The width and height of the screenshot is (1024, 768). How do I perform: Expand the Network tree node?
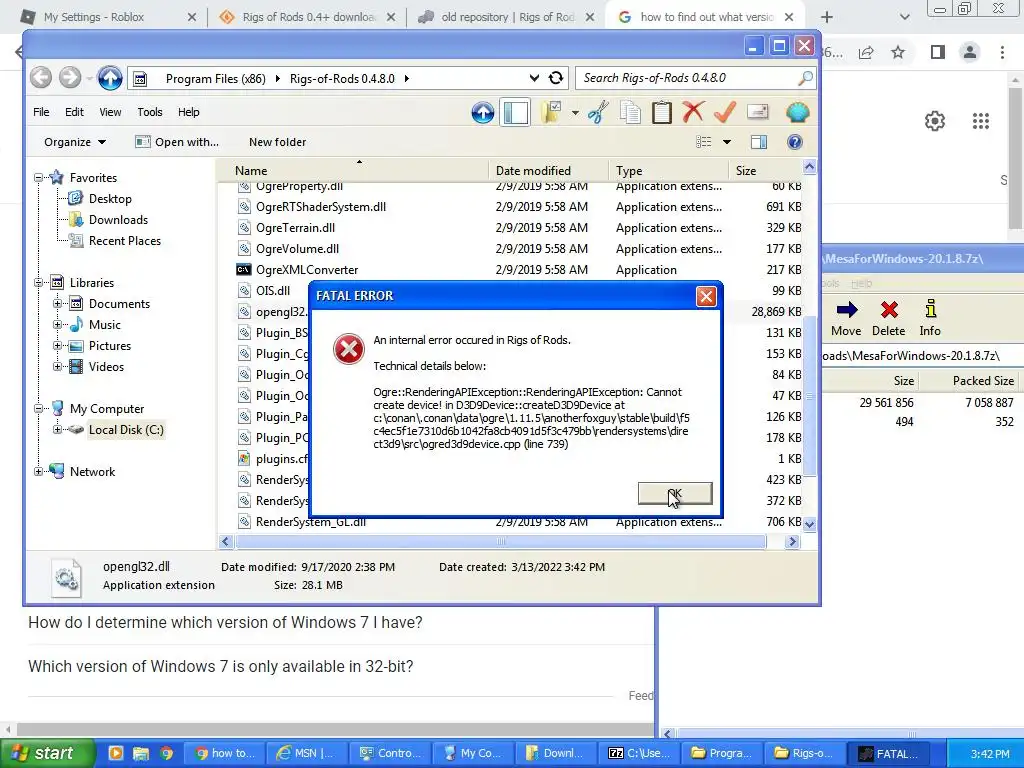[39, 472]
